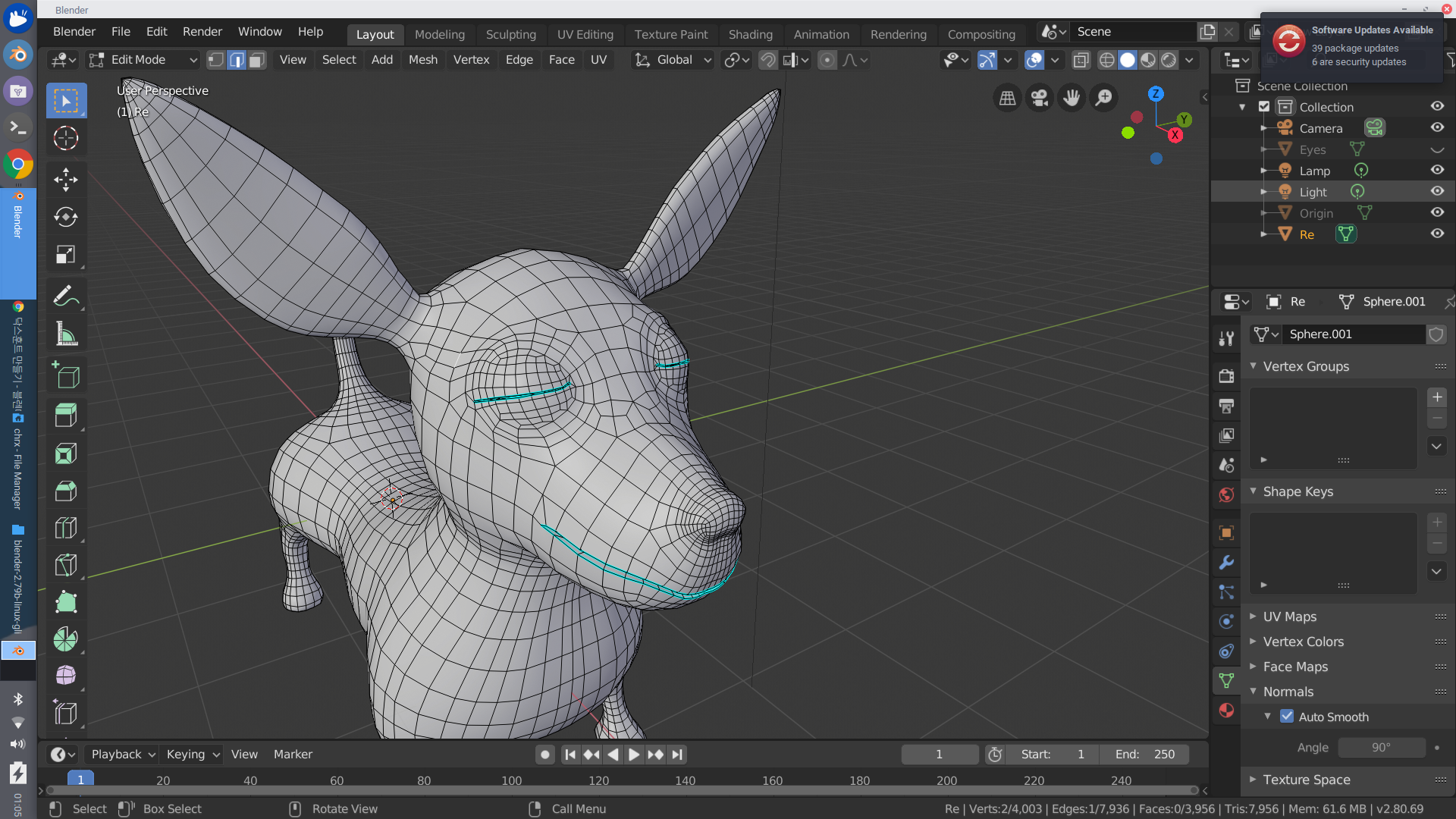This screenshot has height=819, width=1456.
Task: Open the World properties tab
Action: [1226, 494]
